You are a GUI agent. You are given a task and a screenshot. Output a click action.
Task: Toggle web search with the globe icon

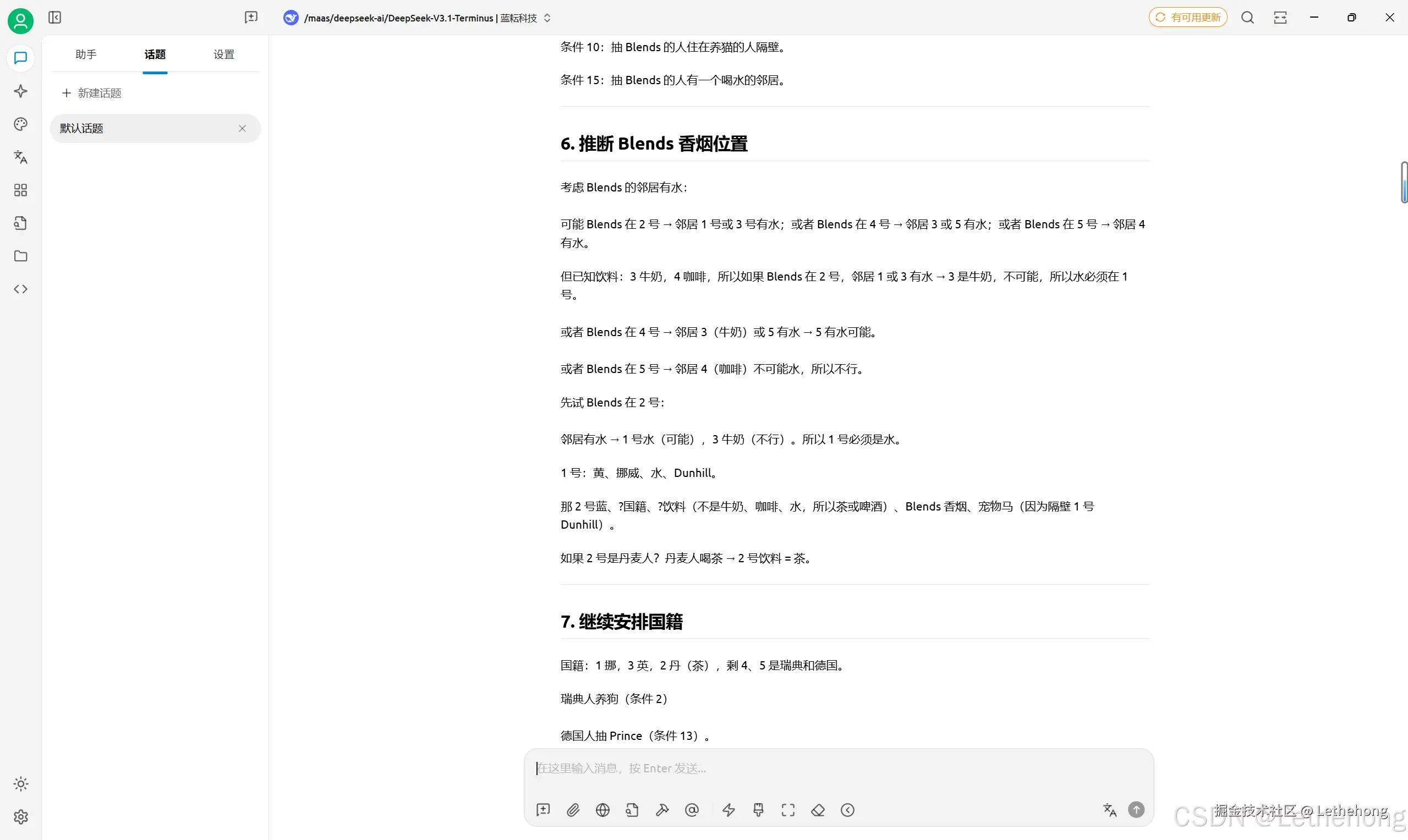603,810
